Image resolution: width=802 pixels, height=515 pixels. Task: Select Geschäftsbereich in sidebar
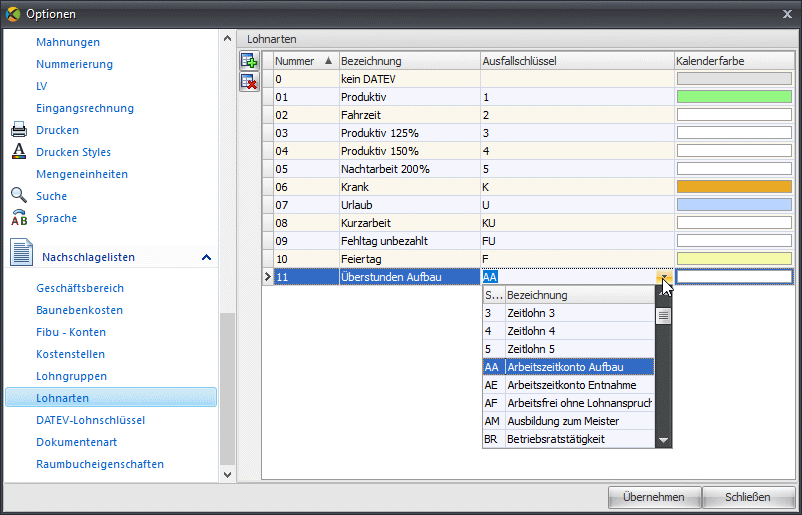[80, 288]
